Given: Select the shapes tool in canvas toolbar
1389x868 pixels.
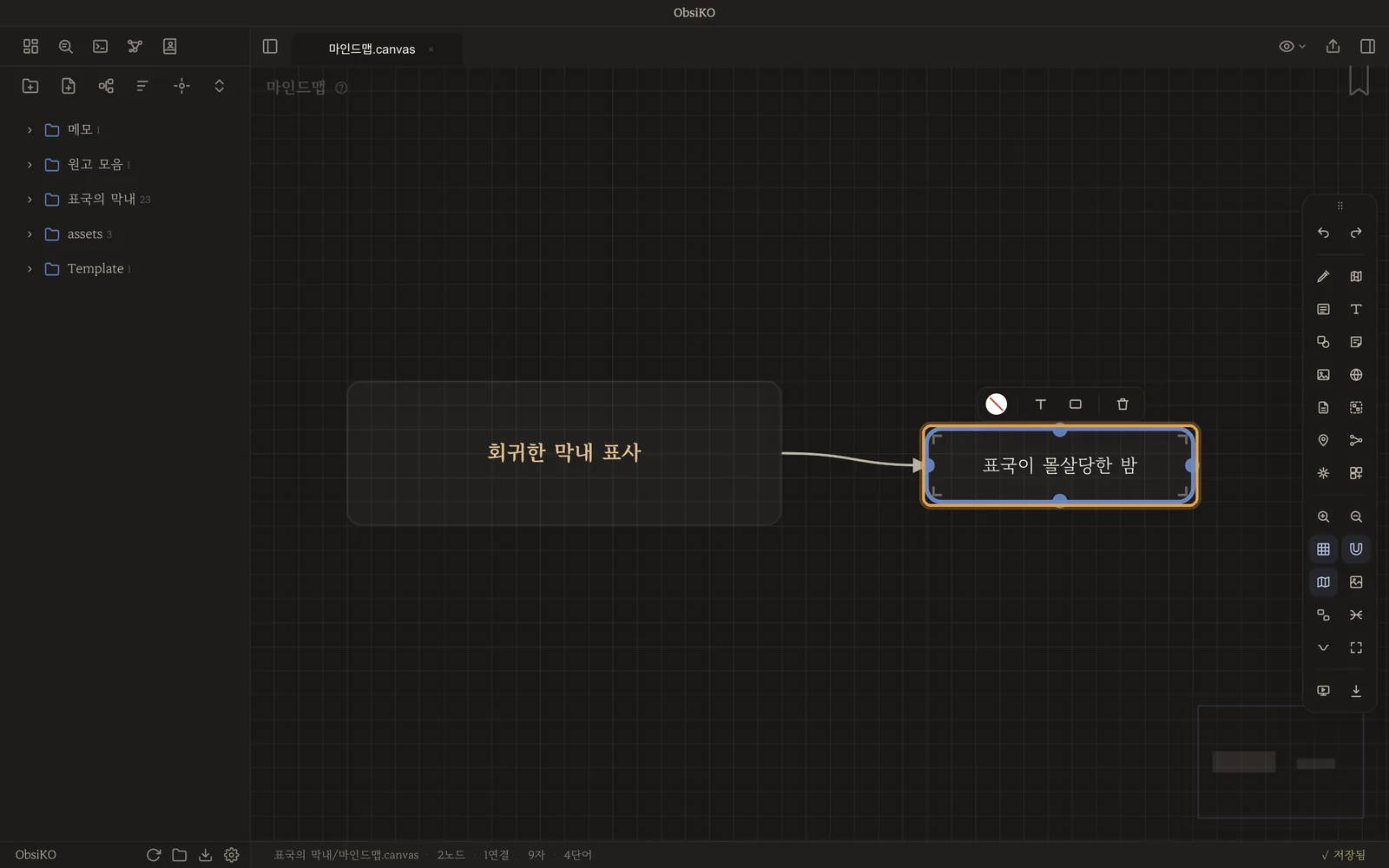Looking at the screenshot, I should tap(1323, 342).
